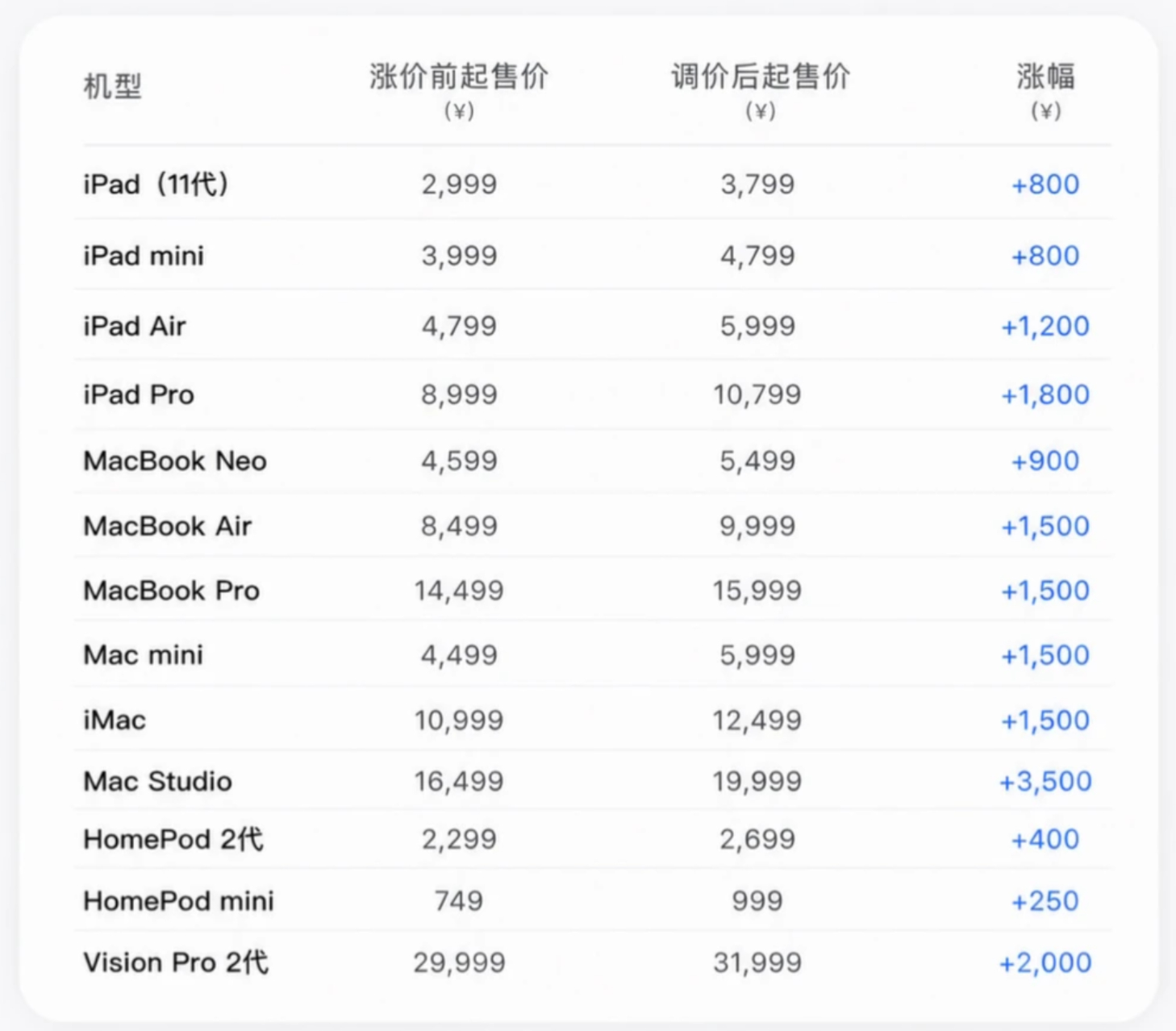
Task: Click the +2,000 increase value
Action: 1045,962
